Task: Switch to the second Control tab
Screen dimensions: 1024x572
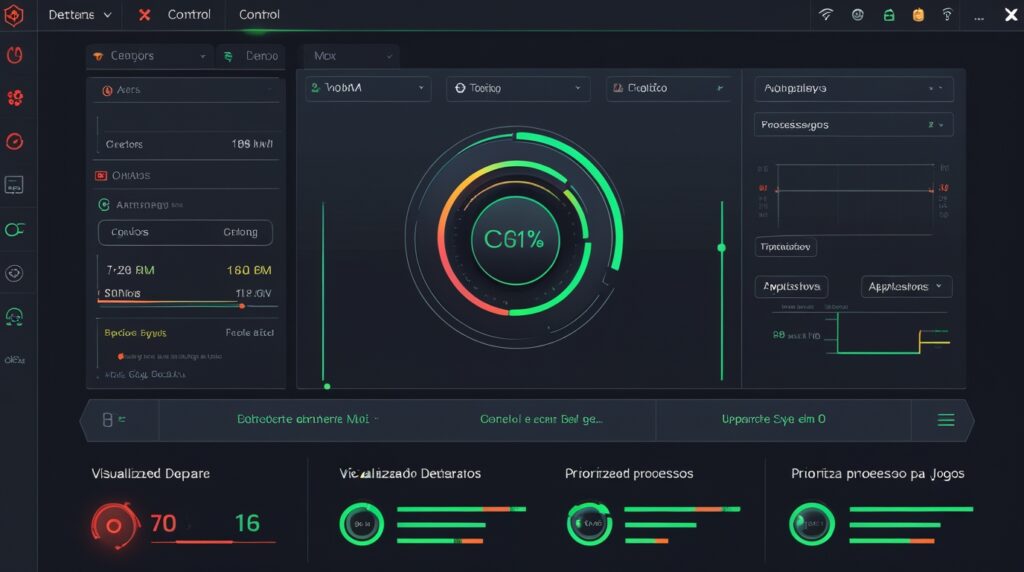Action: [259, 14]
